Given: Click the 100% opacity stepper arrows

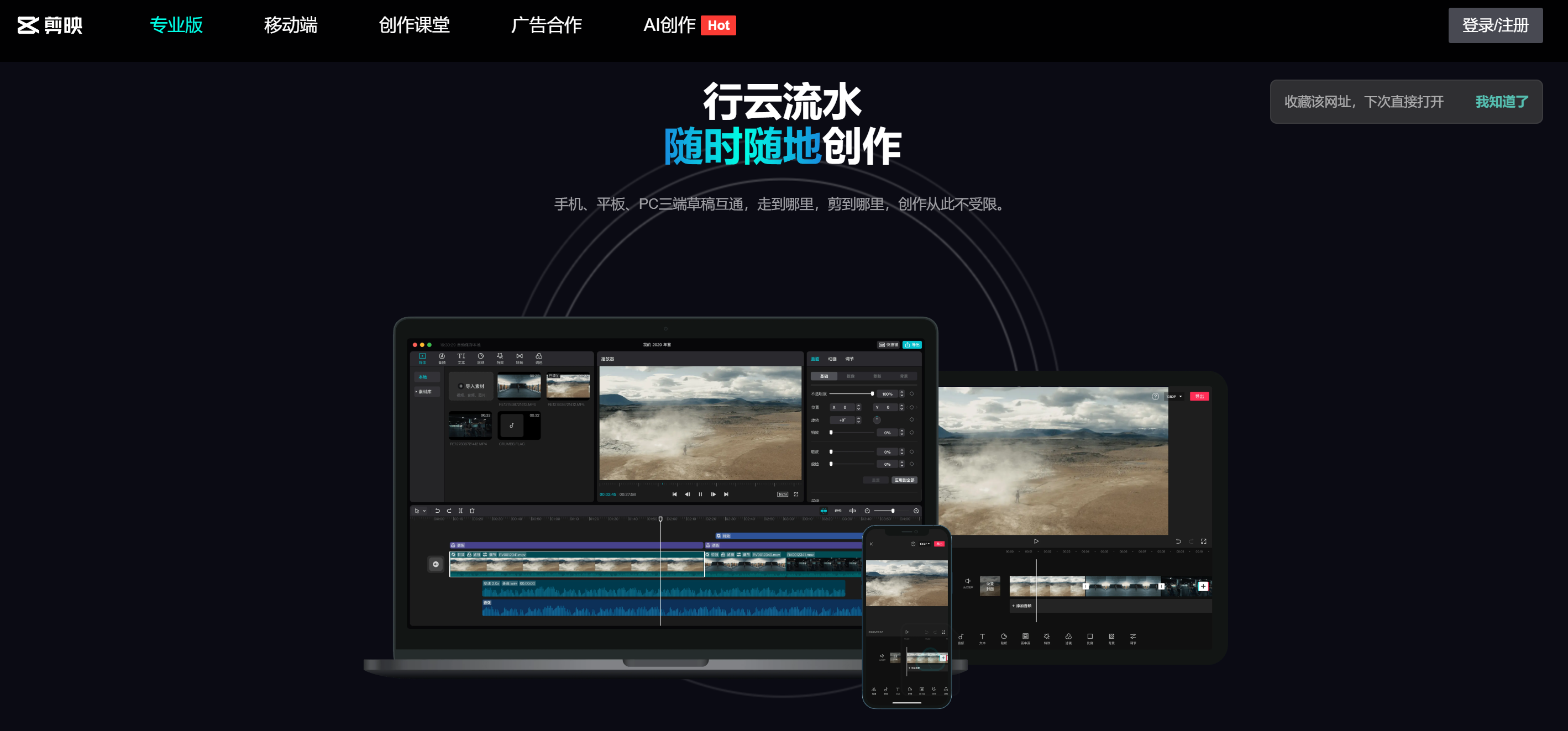Looking at the screenshot, I should (x=901, y=394).
